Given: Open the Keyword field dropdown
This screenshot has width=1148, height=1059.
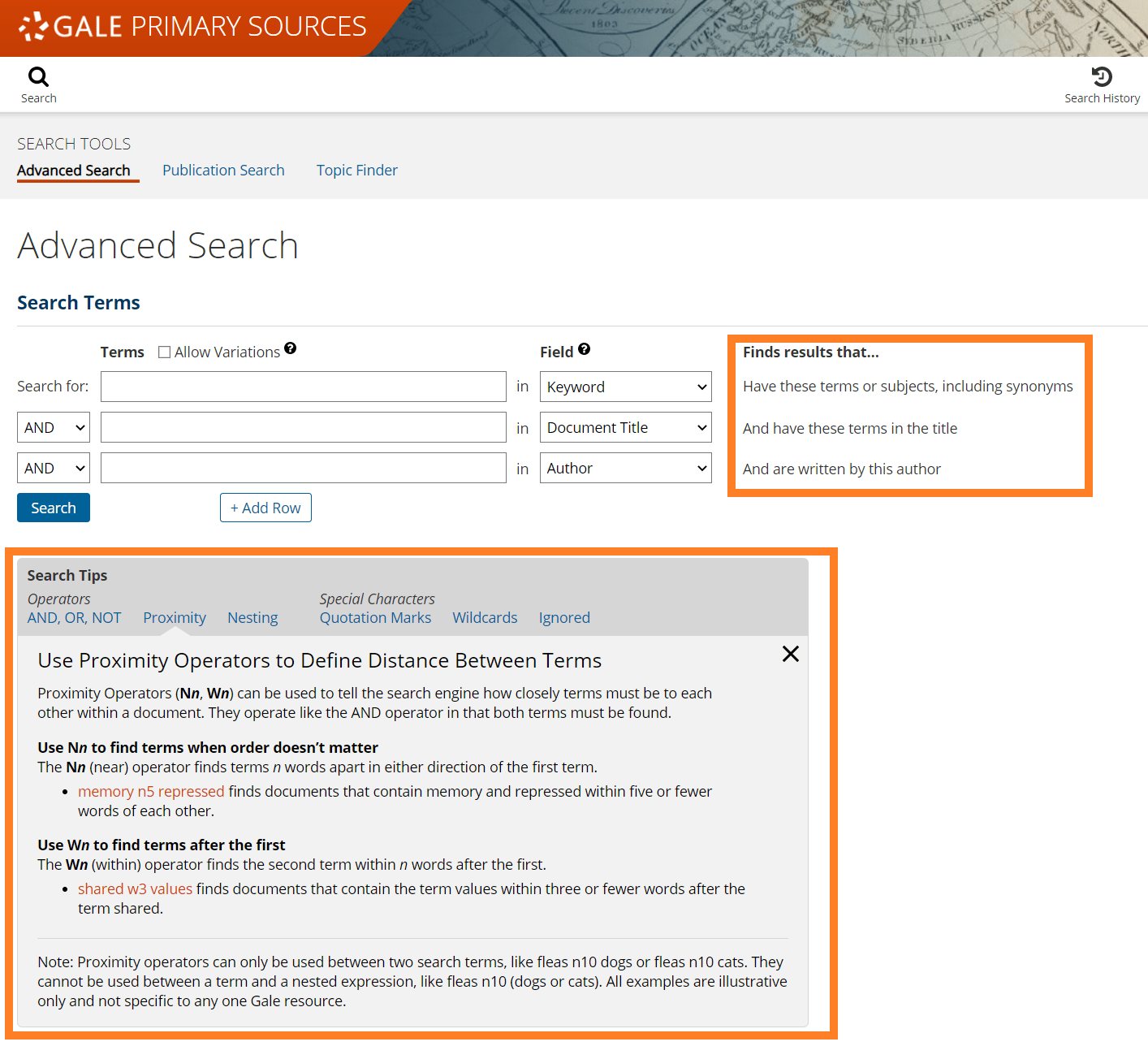Looking at the screenshot, I should 625,387.
